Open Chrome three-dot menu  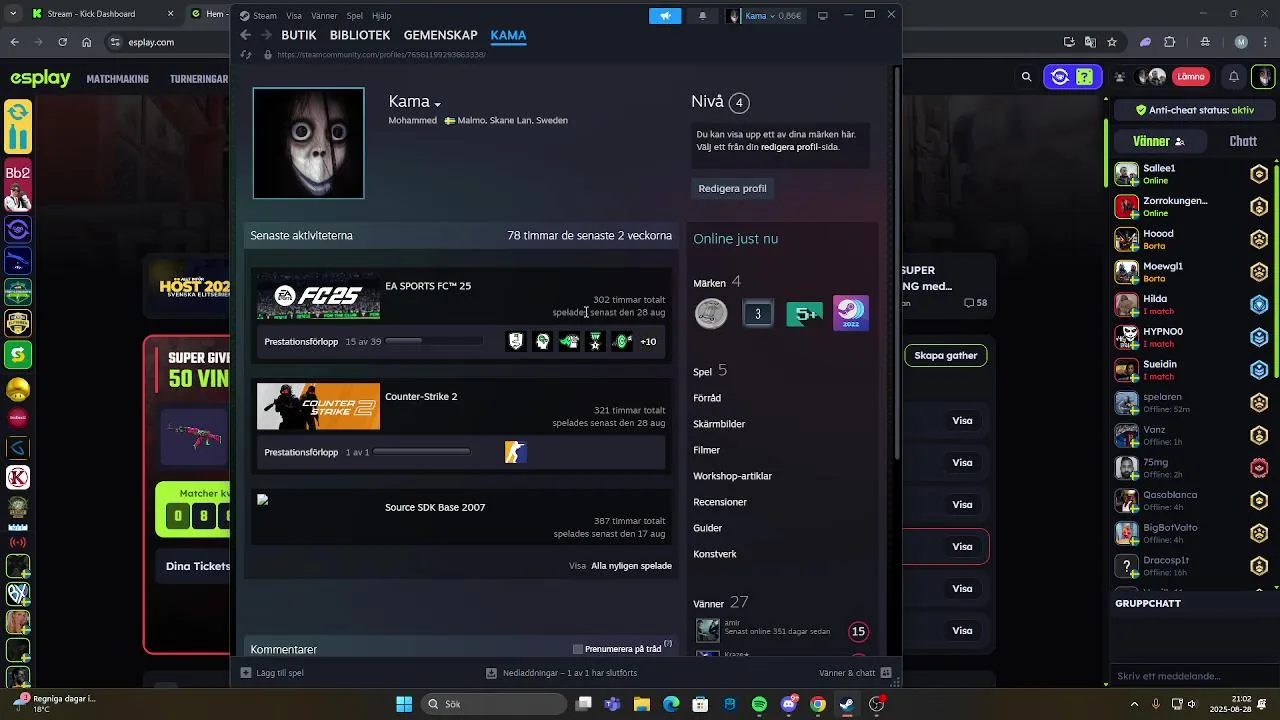[1265, 42]
